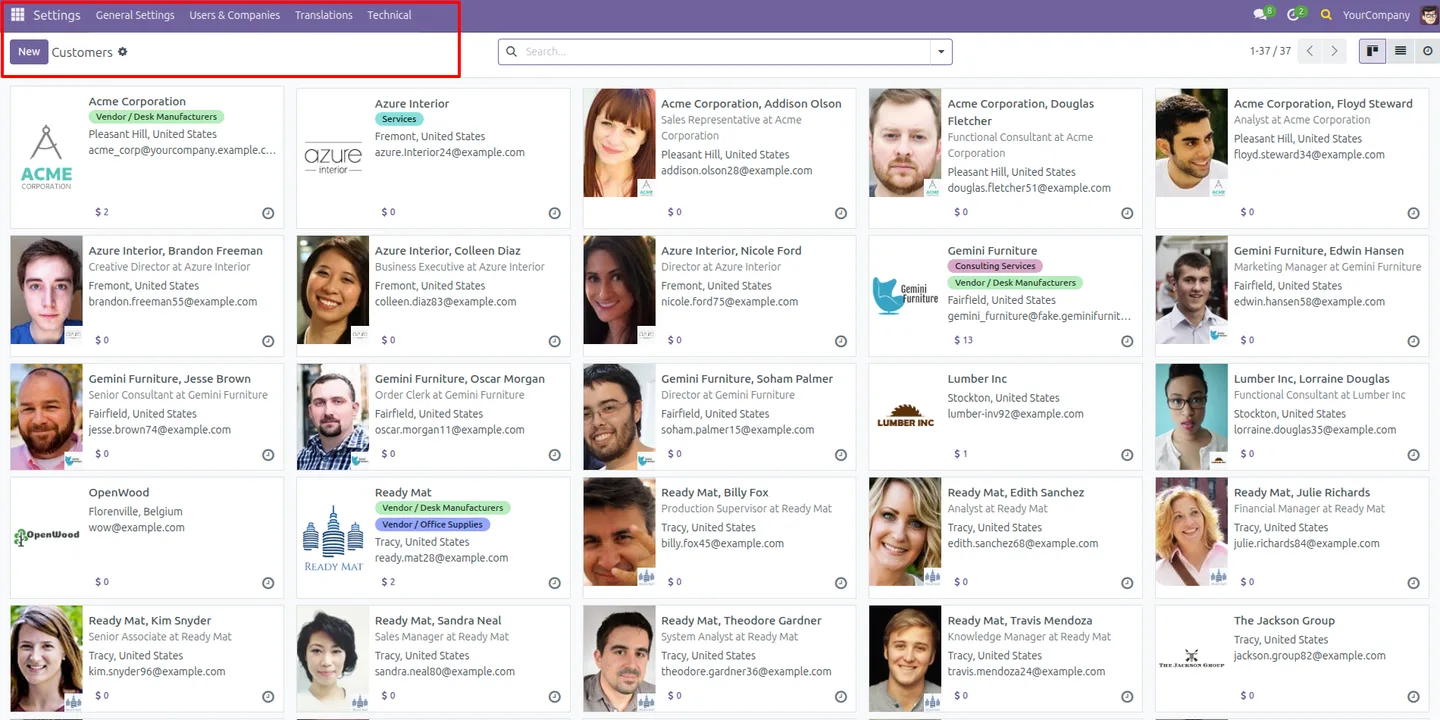Click activity clock on Addison Olson card

[x=840, y=213]
